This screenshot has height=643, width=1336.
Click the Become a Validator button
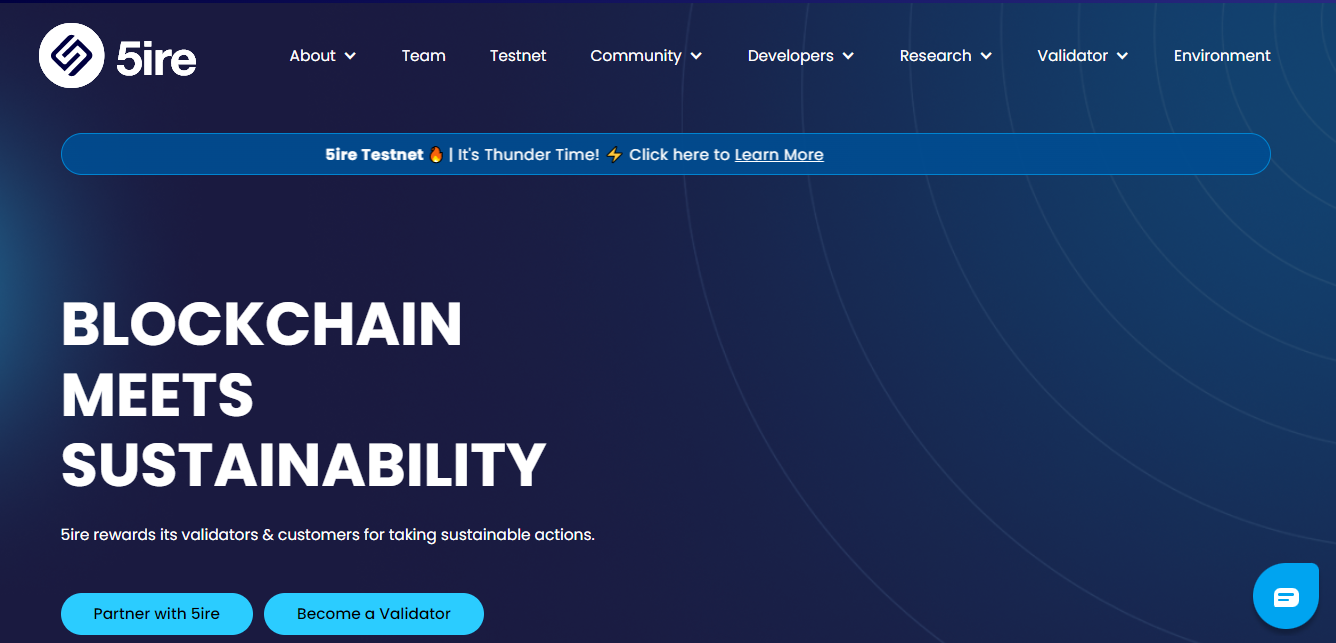[x=374, y=614]
